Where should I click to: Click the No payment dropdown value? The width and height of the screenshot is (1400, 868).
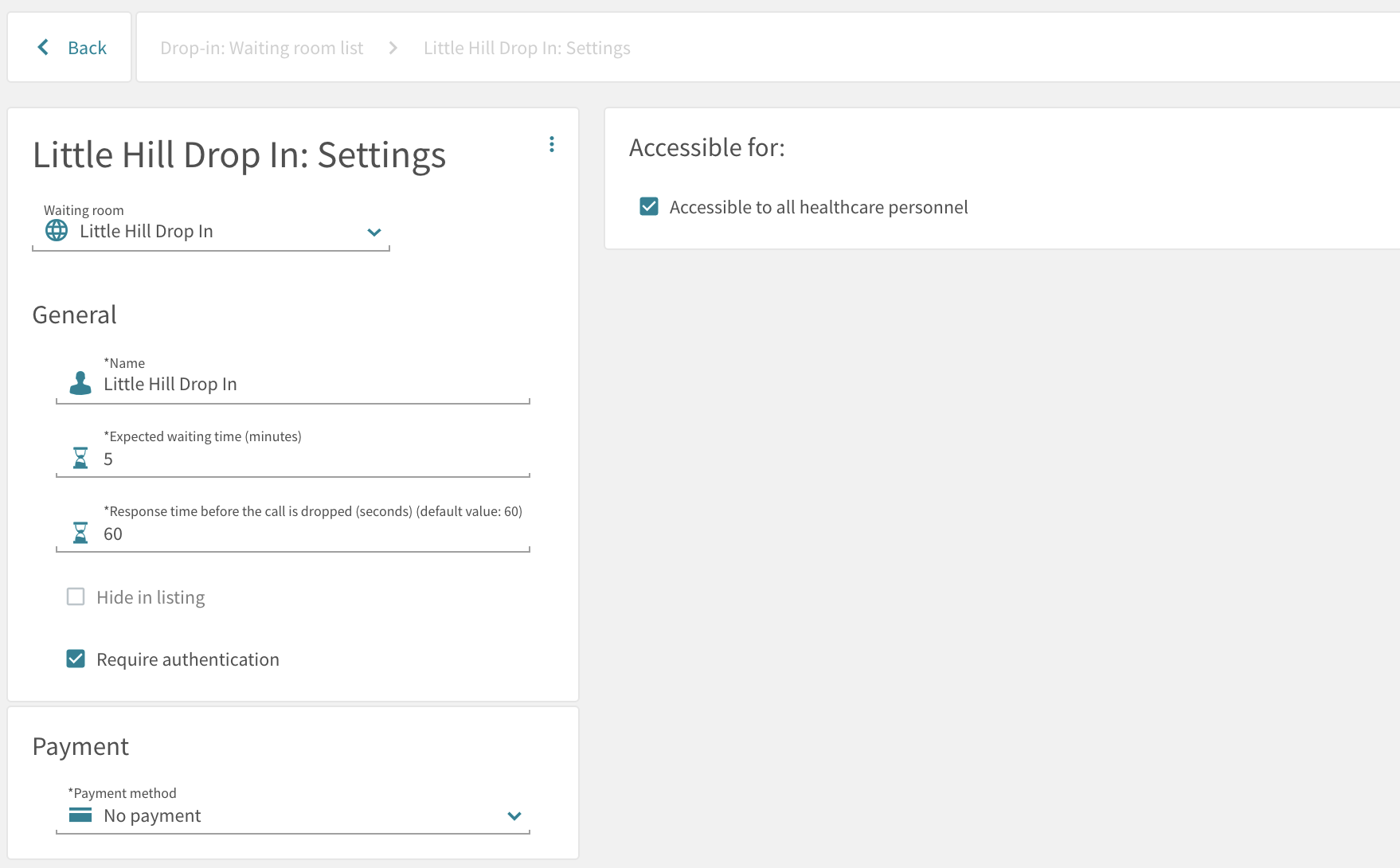pos(152,815)
